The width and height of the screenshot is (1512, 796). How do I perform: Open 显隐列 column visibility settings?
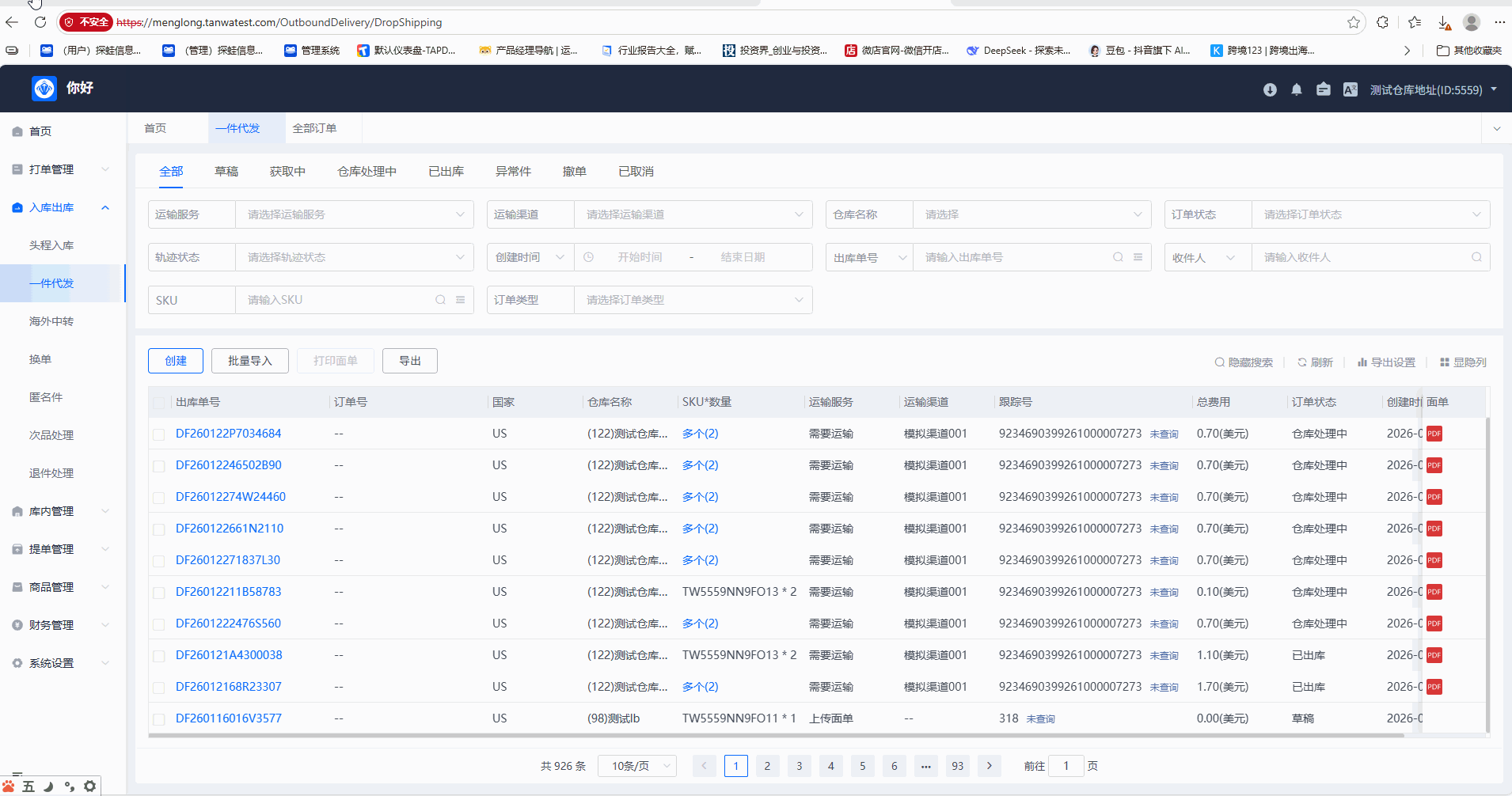(x=1463, y=362)
